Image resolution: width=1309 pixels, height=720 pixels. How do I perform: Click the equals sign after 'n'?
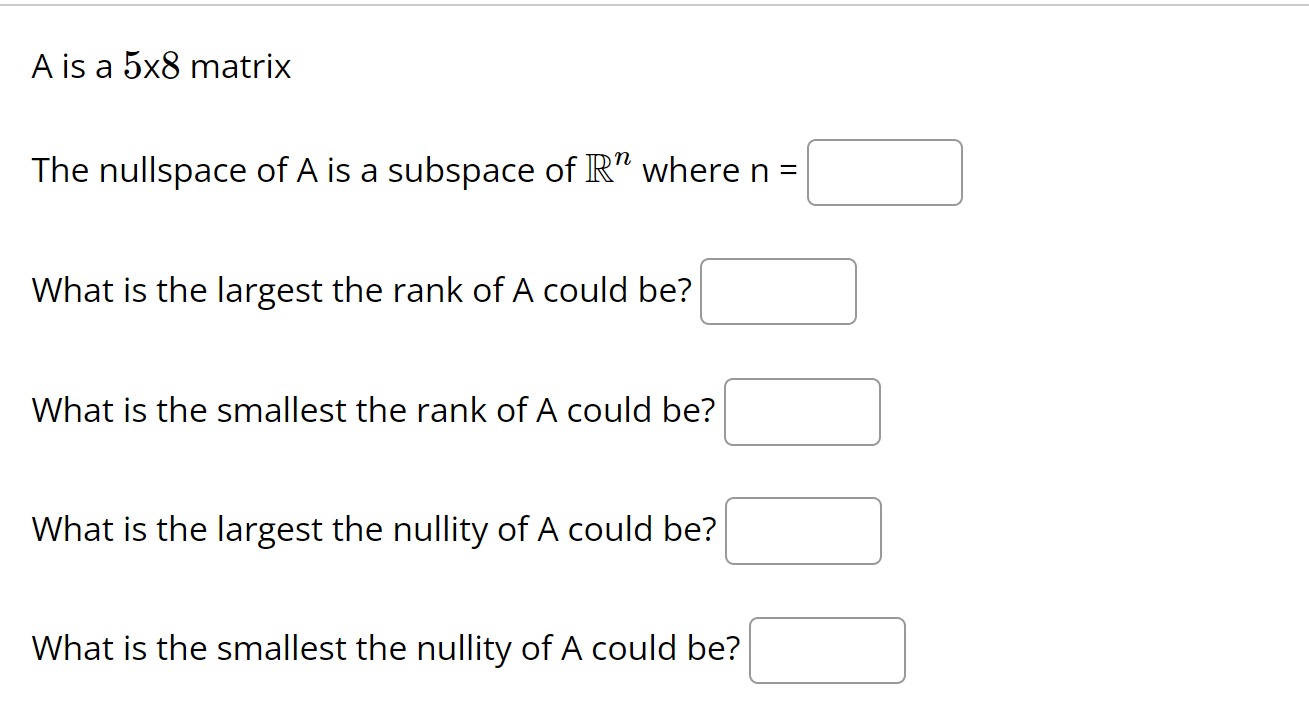point(790,170)
